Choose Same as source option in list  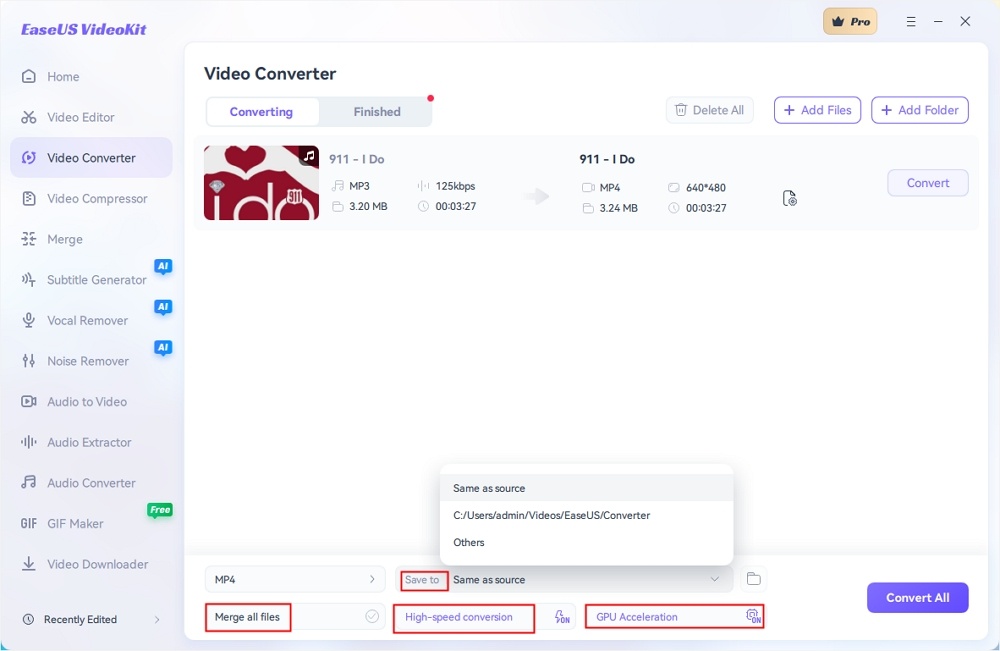[586, 488]
